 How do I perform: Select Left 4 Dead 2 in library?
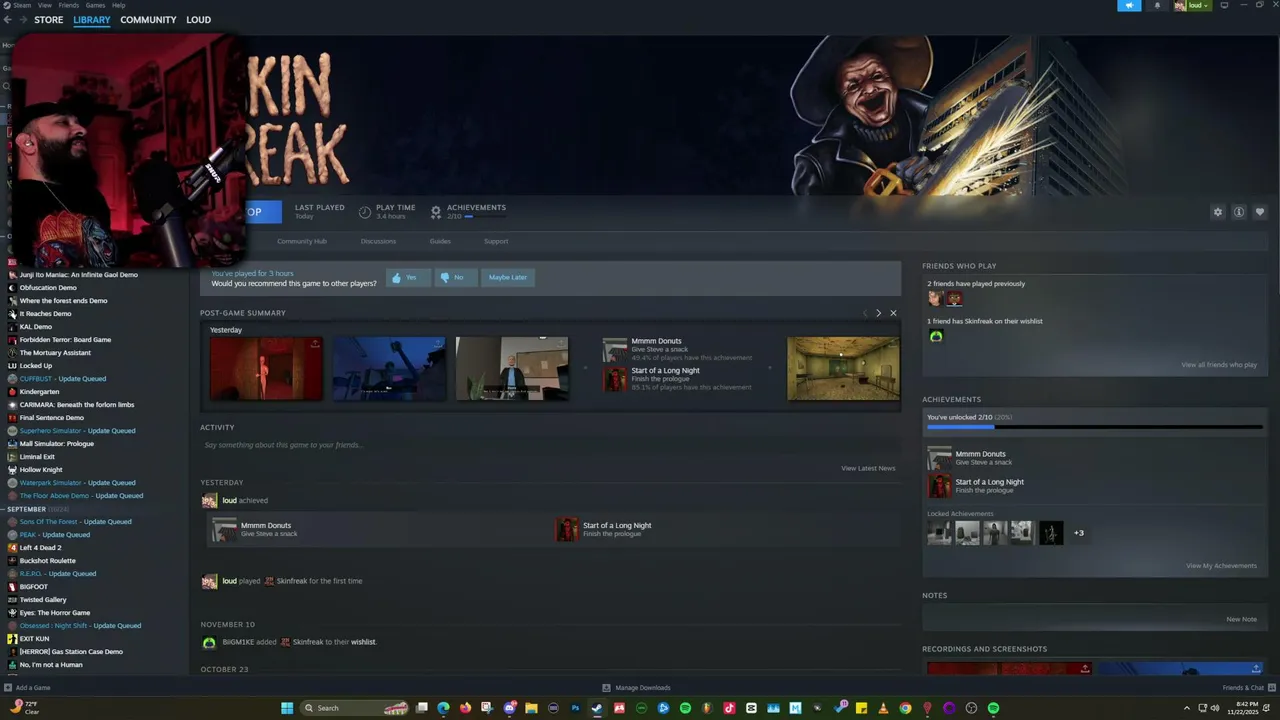pos(40,548)
